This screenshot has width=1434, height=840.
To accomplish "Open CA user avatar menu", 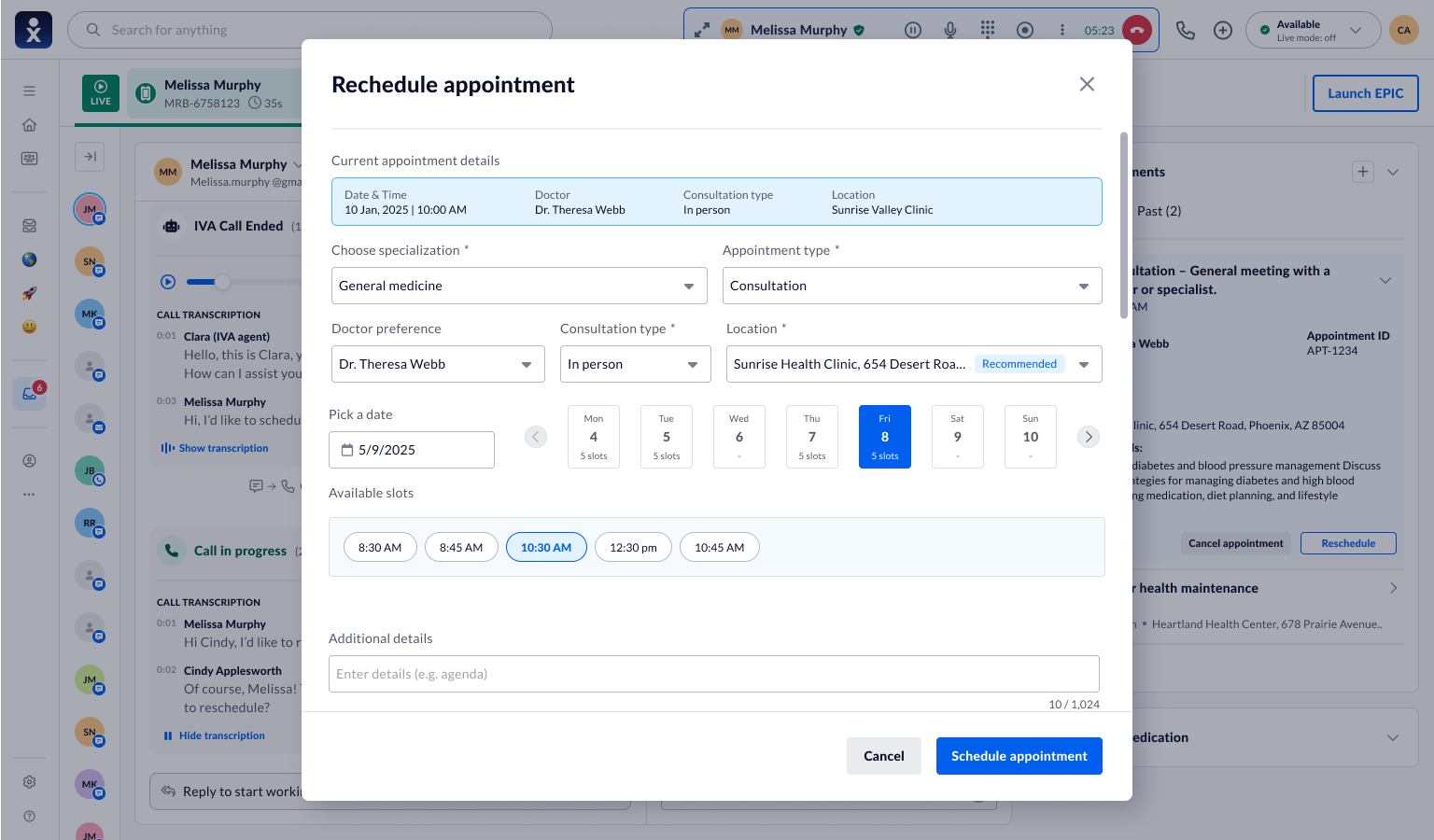I will click(x=1404, y=30).
